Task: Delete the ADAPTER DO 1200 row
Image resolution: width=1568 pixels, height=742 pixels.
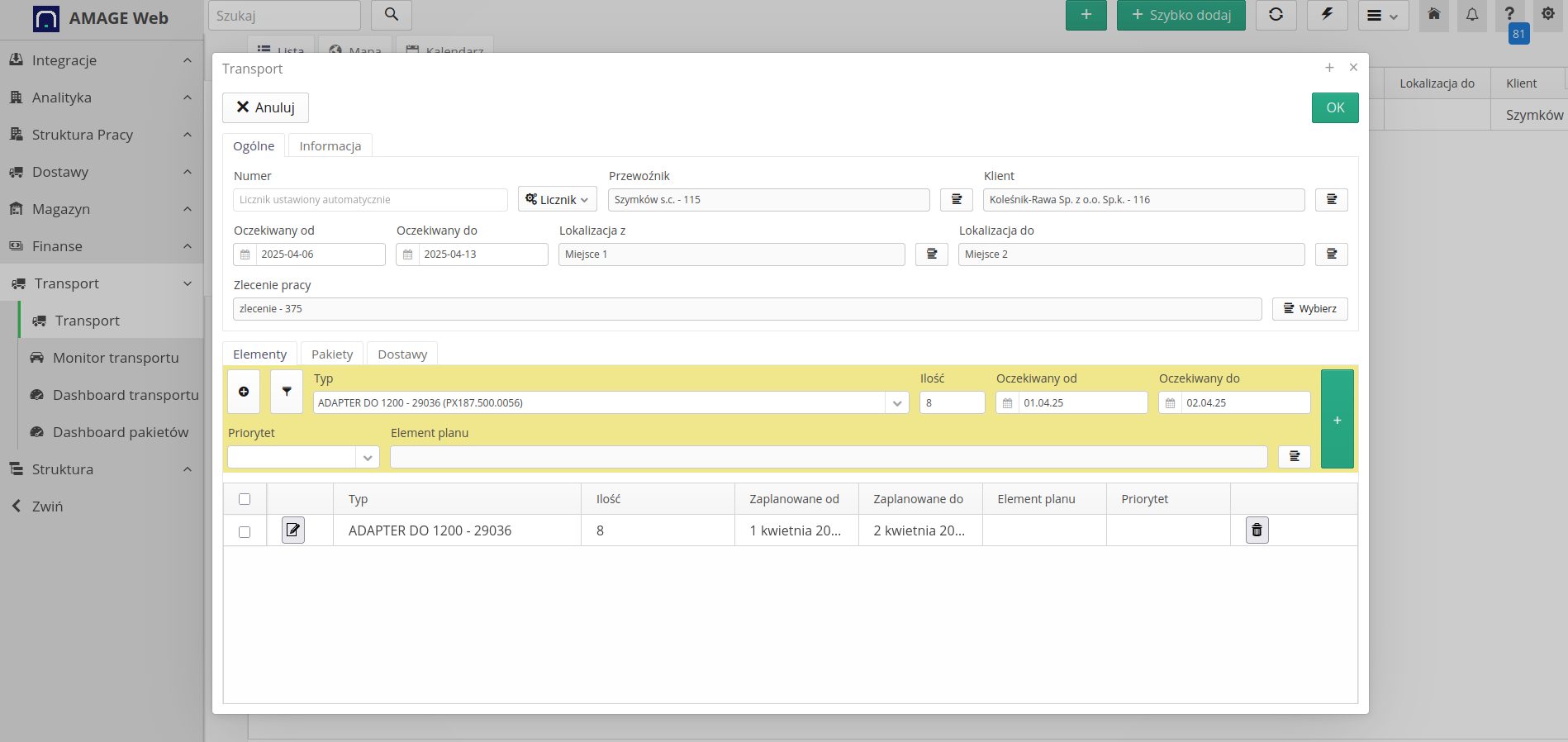Action: coord(1257,530)
